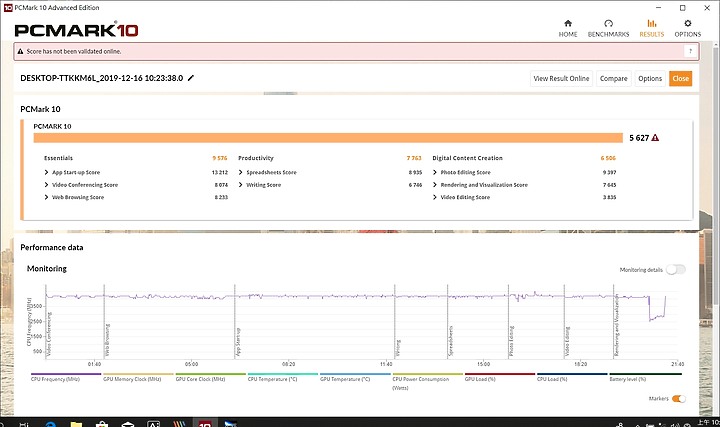Open the Benchmarks section

[x=608, y=28]
